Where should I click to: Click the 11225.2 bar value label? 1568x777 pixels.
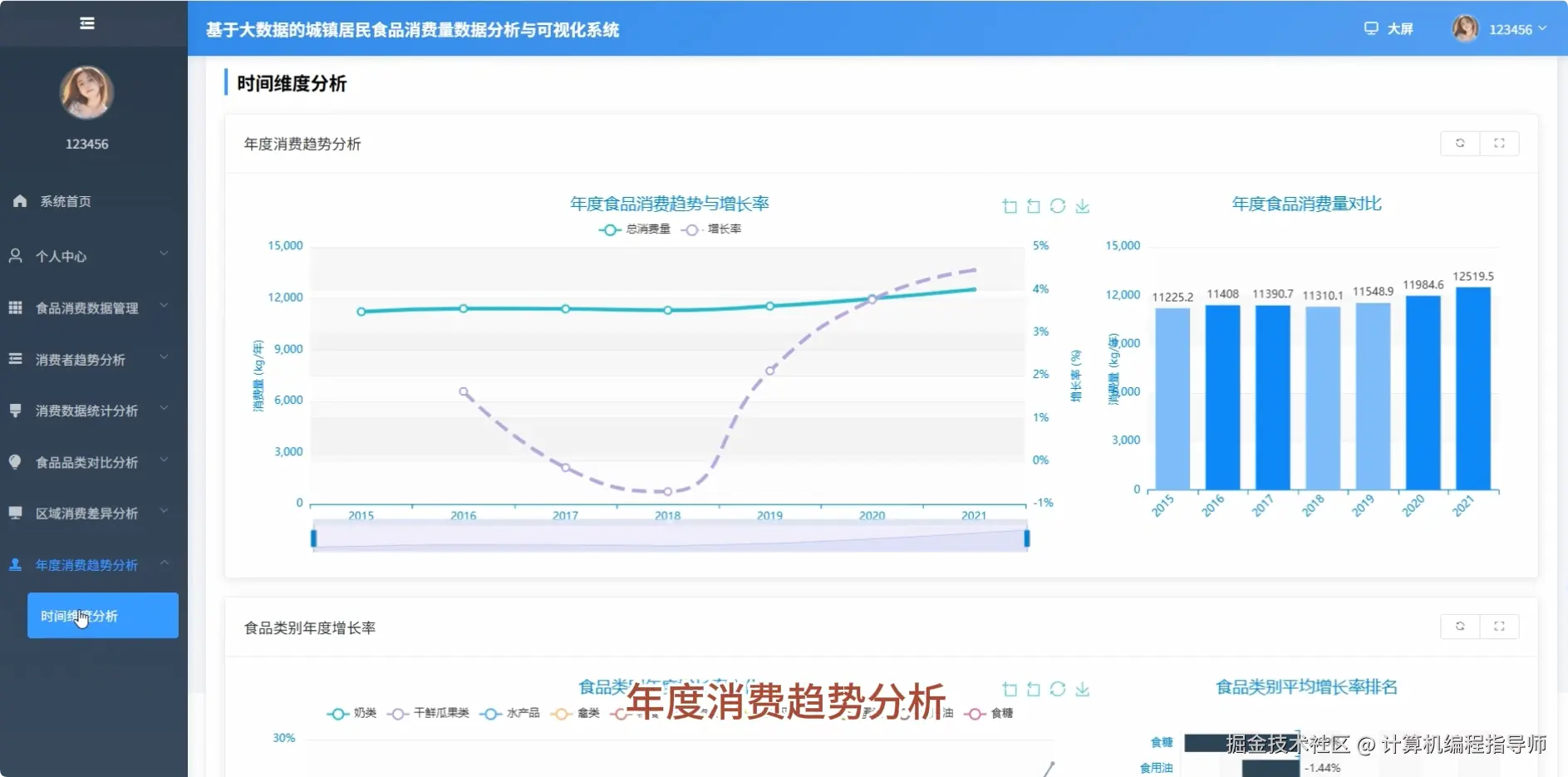pyautogui.click(x=1172, y=297)
